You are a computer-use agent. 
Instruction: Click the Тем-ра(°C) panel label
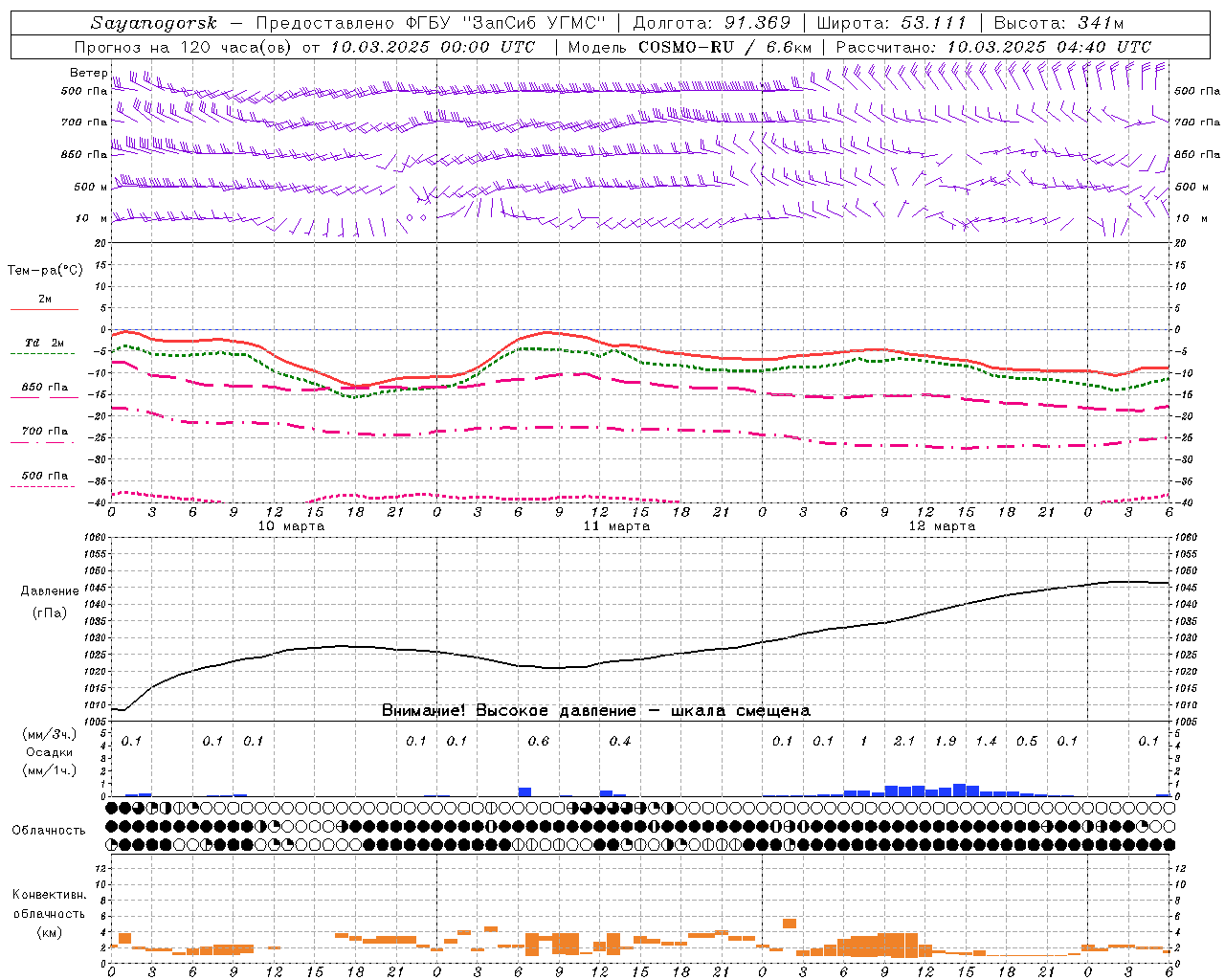(45, 271)
